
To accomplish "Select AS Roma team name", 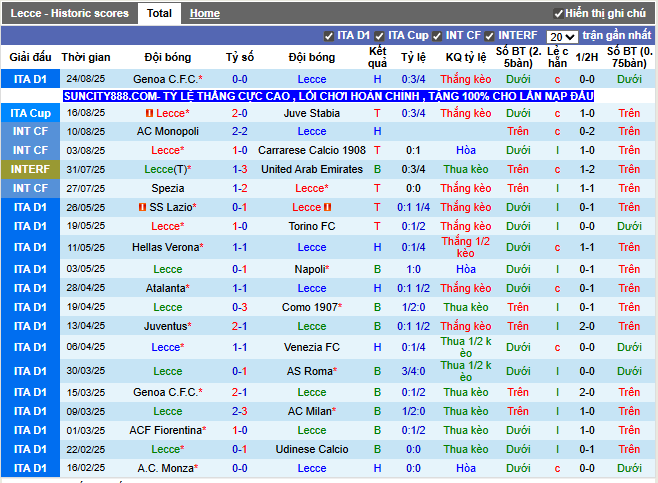I will pyautogui.click(x=310, y=371).
